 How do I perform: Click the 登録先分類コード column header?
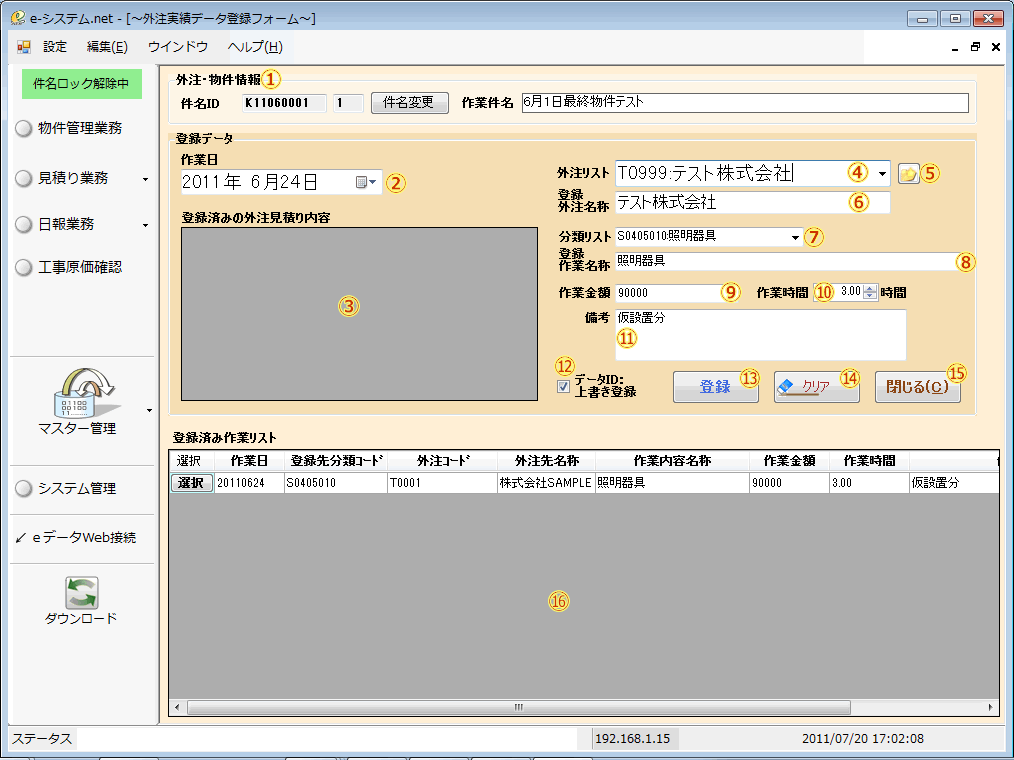336,461
